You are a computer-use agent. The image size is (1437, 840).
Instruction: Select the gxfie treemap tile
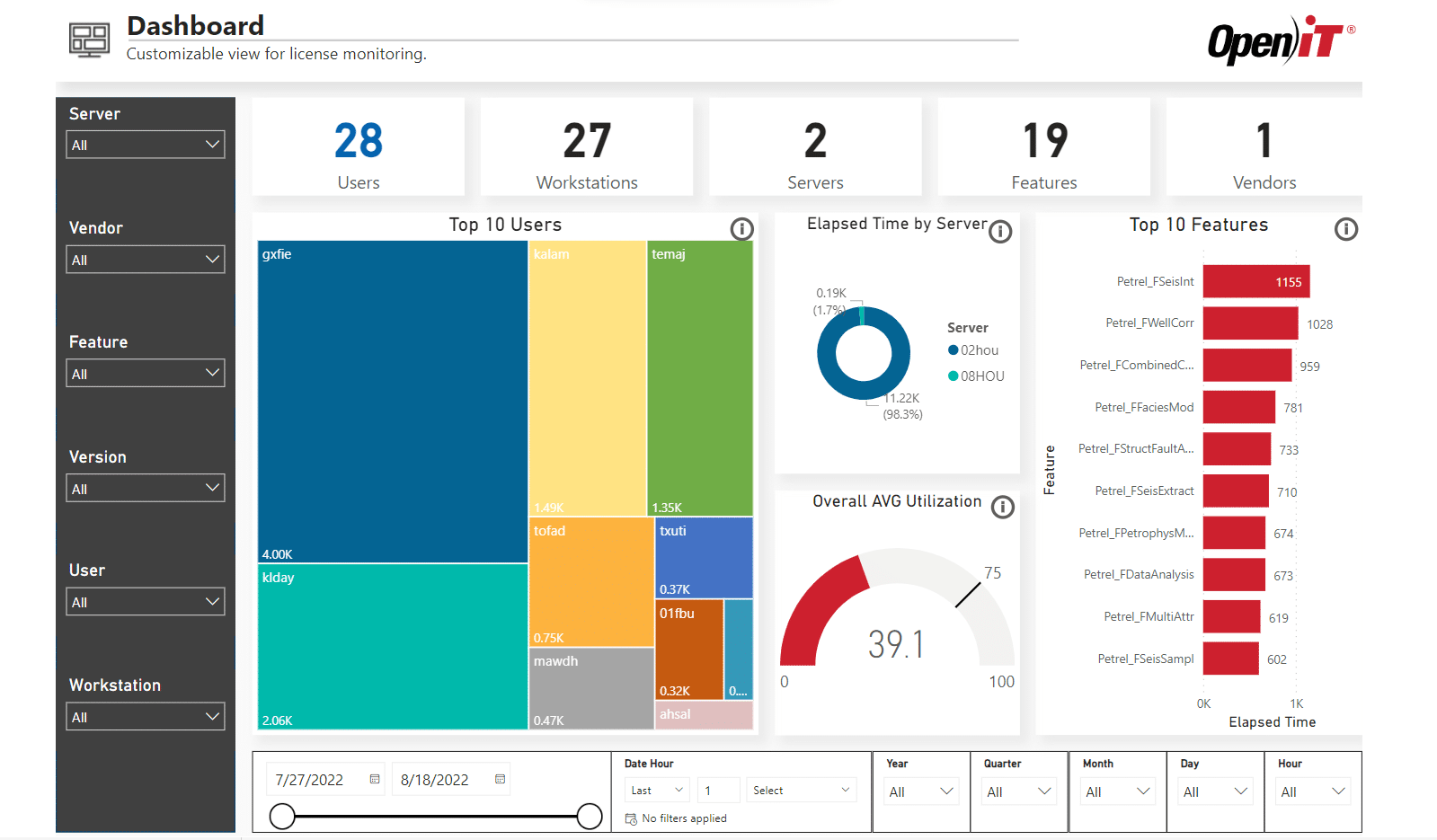[x=393, y=402]
